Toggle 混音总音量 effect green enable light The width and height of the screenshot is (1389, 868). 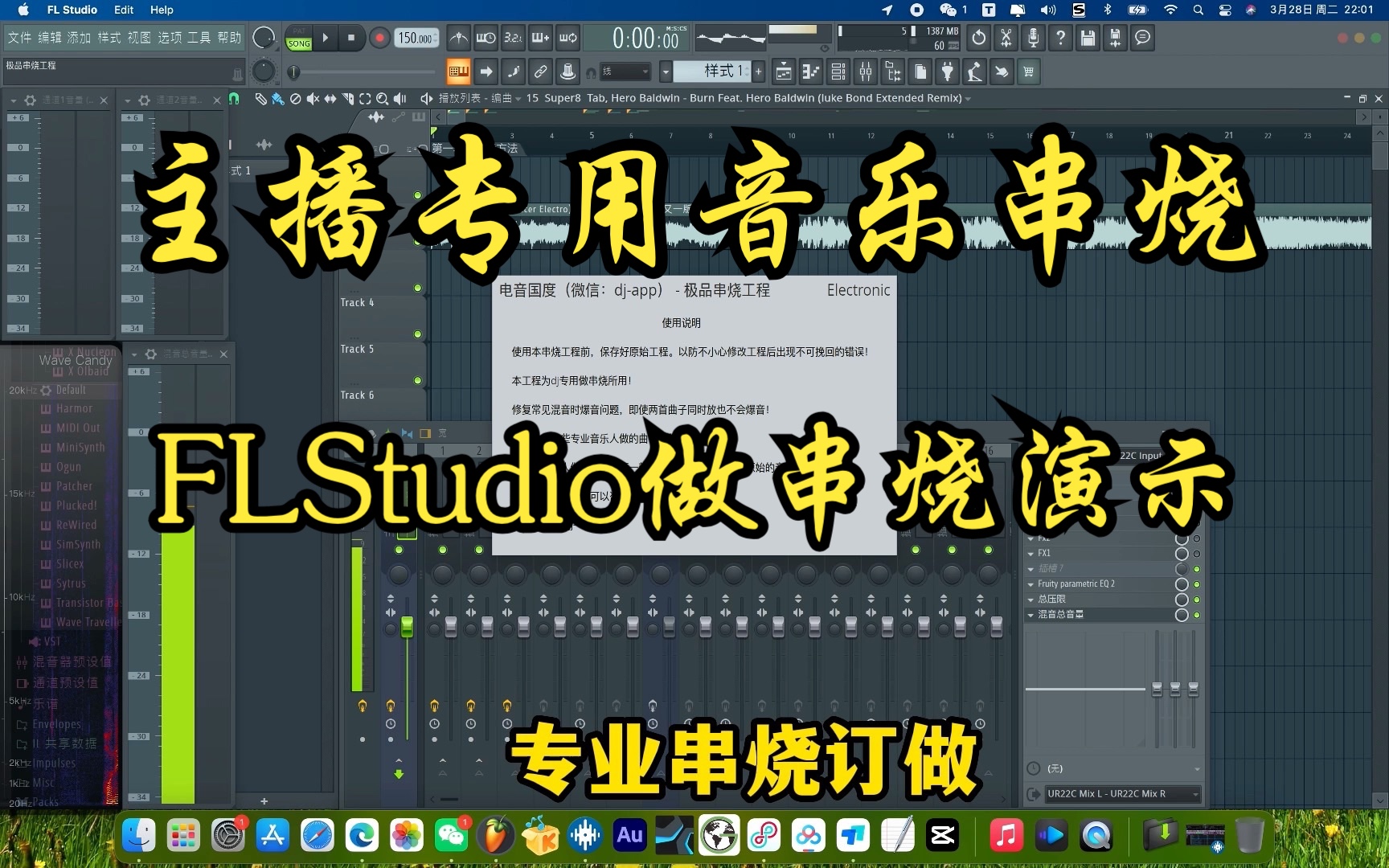[x=1197, y=615]
